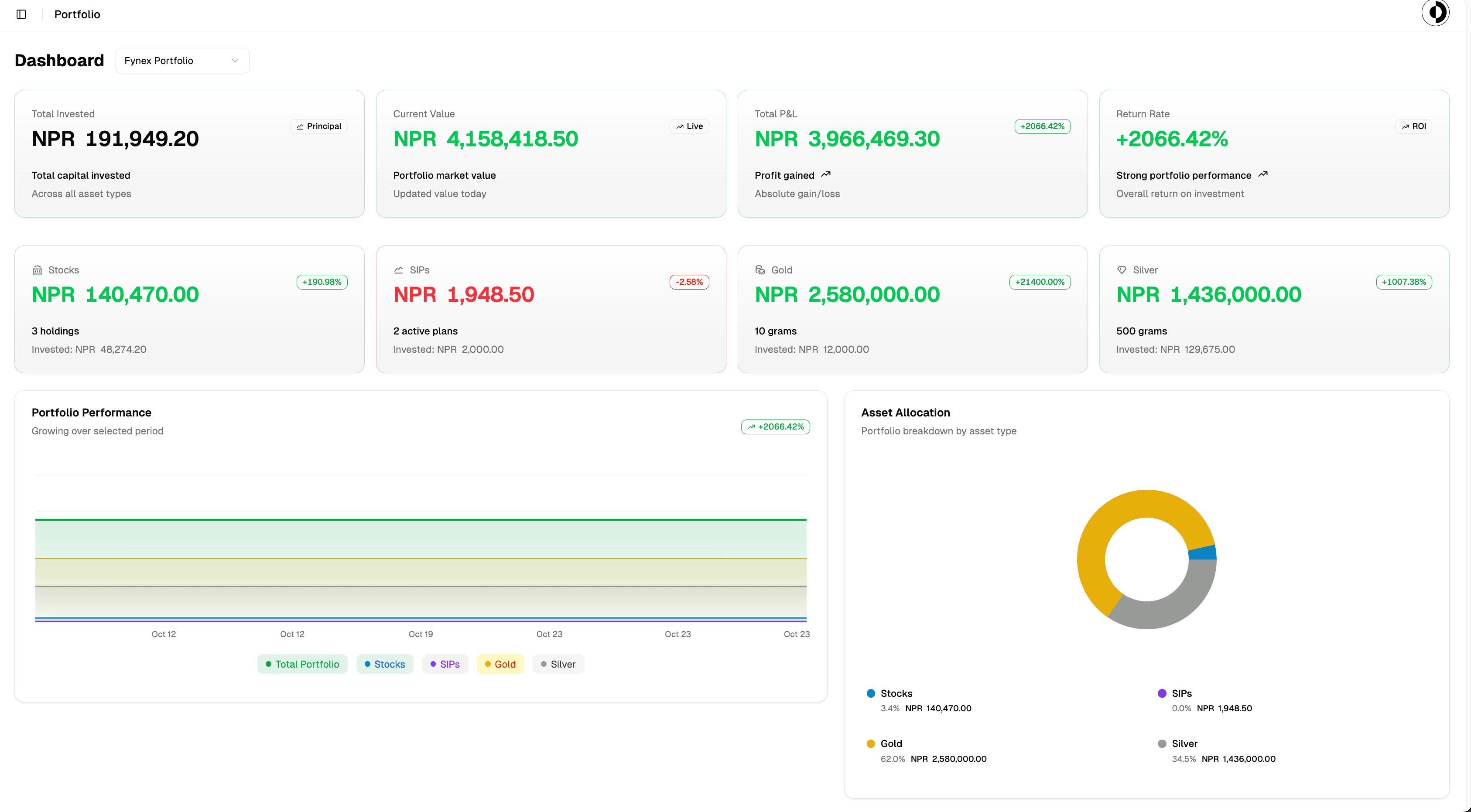This screenshot has width=1471, height=812.
Task: Click the trending arrow next to Profit gained
Action: pos(826,175)
